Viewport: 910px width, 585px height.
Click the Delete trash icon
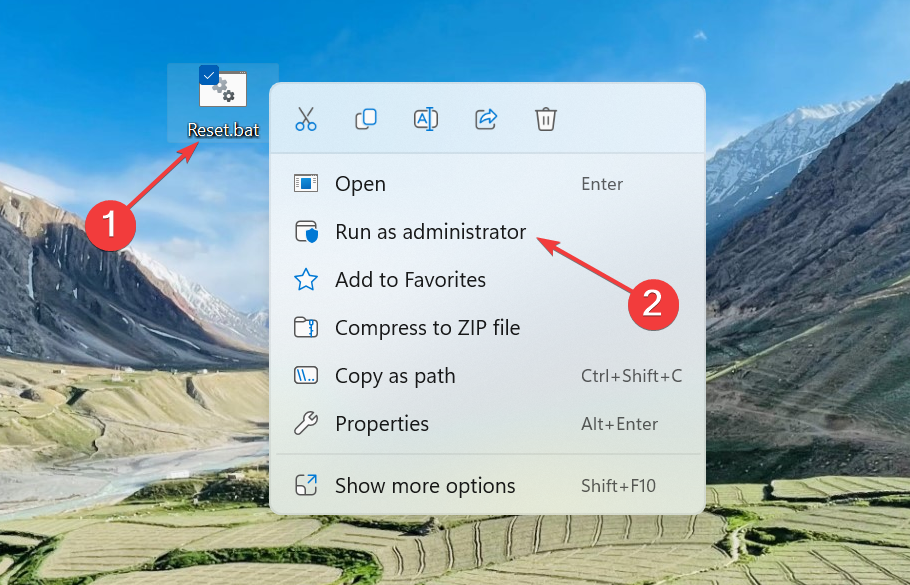(x=546, y=119)
